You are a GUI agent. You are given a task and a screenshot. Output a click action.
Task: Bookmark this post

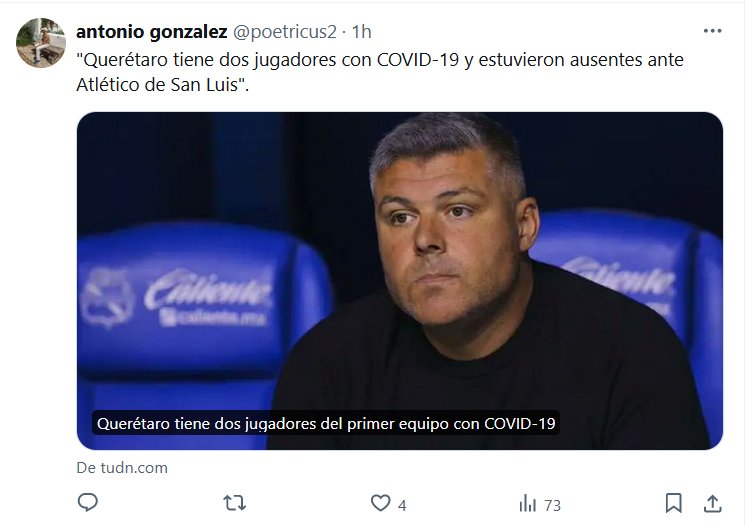(674, 503)
